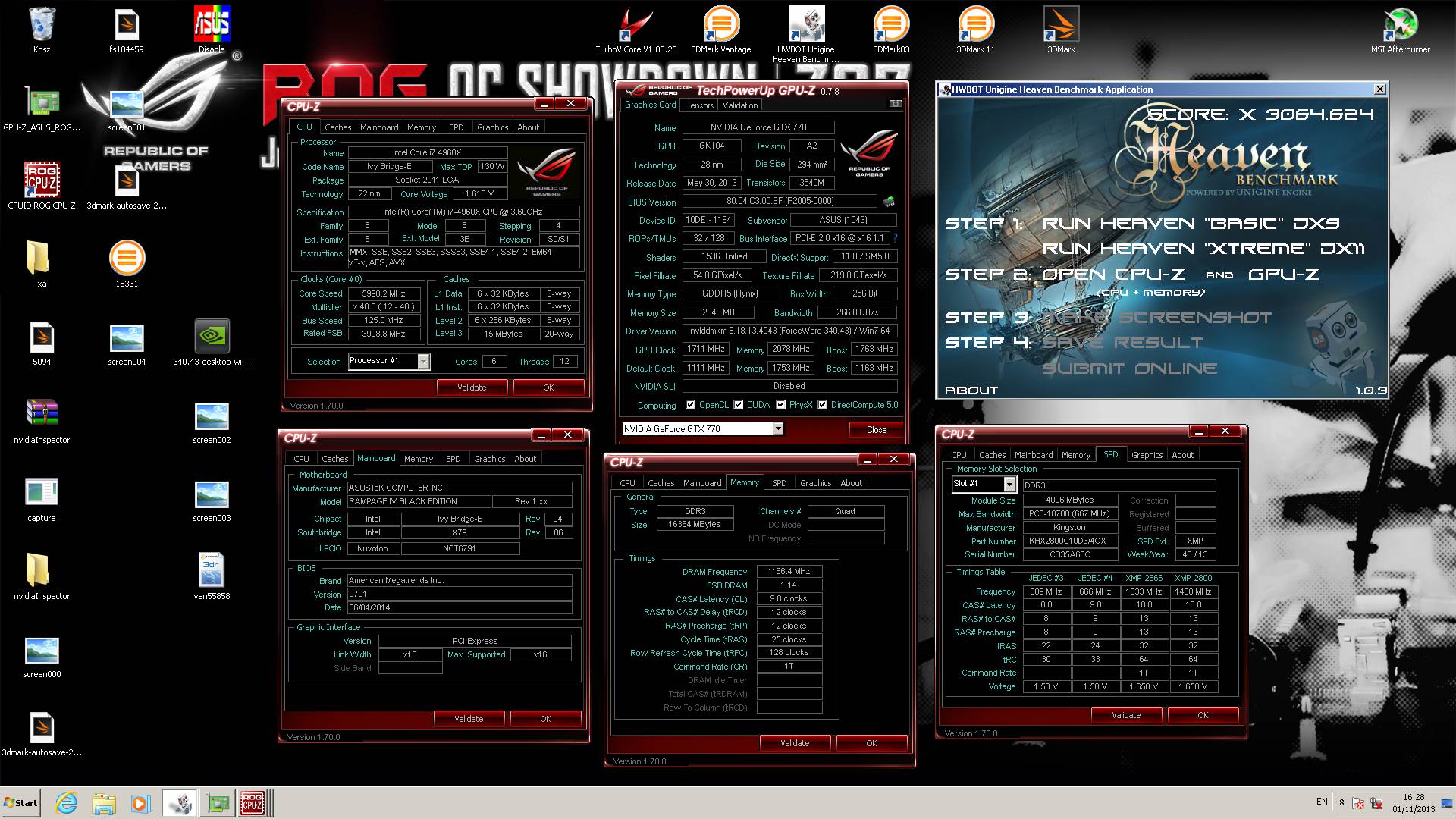Launch the MSI Afterburner shortcut
Viewport: 1456px width, 819px height.
tap(1401, 30)
